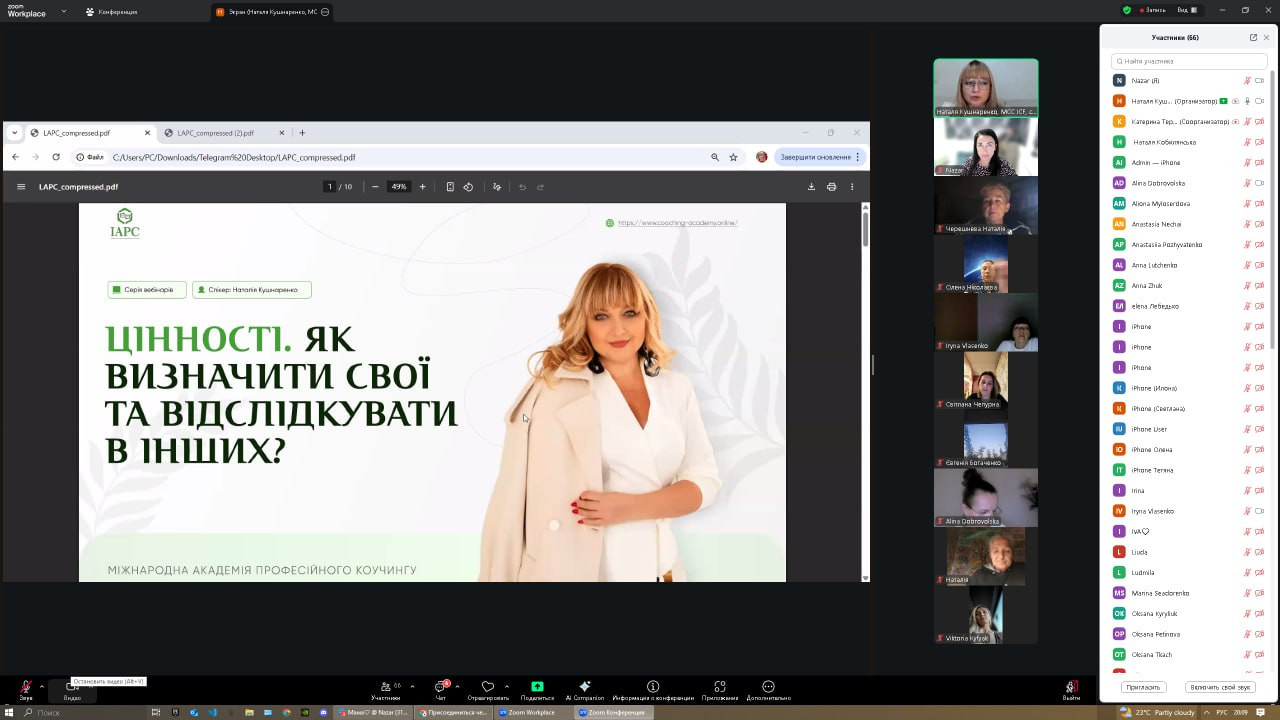Click the participants list scrollbar
This screenshot has height=720, width=1280.
pos(1271,200)
